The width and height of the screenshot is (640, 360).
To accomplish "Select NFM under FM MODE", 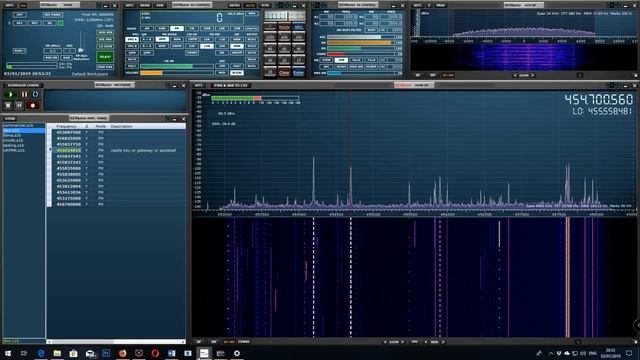I will click(162, 39).
